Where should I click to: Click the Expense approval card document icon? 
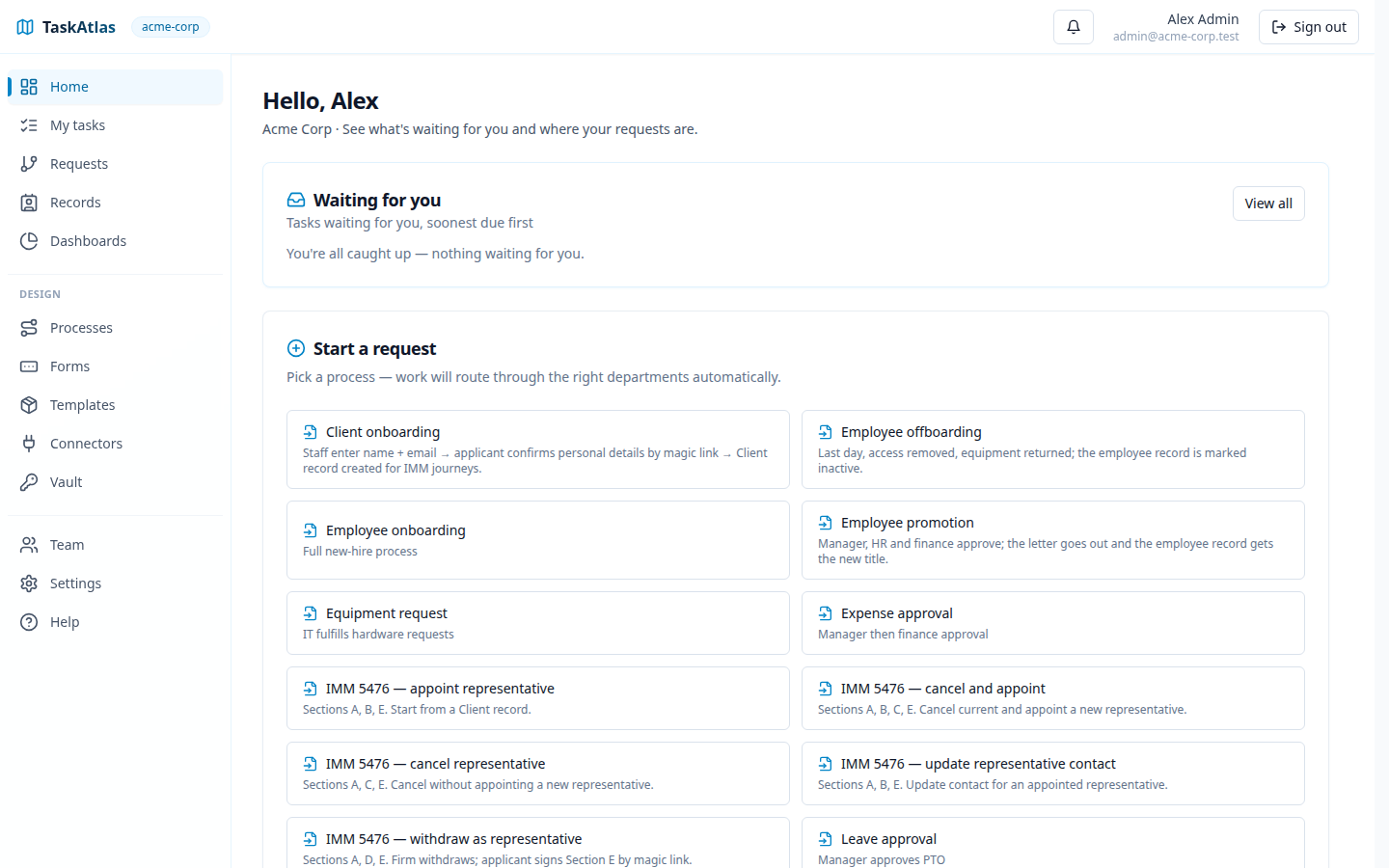tap(826, 613)
